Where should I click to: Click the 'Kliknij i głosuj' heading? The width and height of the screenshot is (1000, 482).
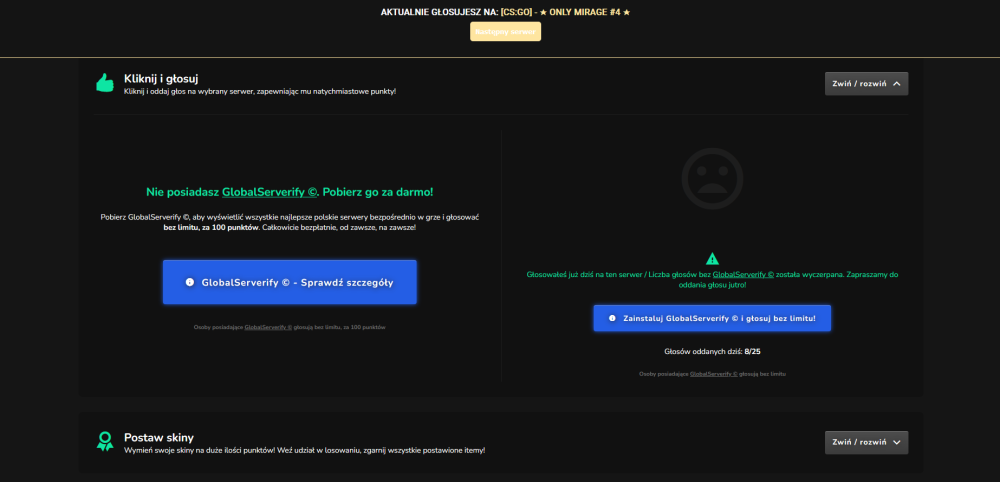[161, 79]
